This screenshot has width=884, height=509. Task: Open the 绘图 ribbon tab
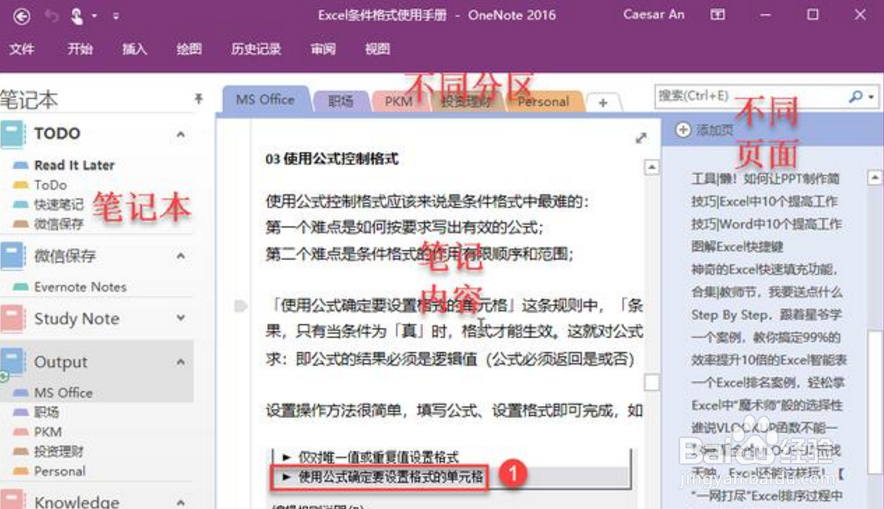click(x=189, y=49)
